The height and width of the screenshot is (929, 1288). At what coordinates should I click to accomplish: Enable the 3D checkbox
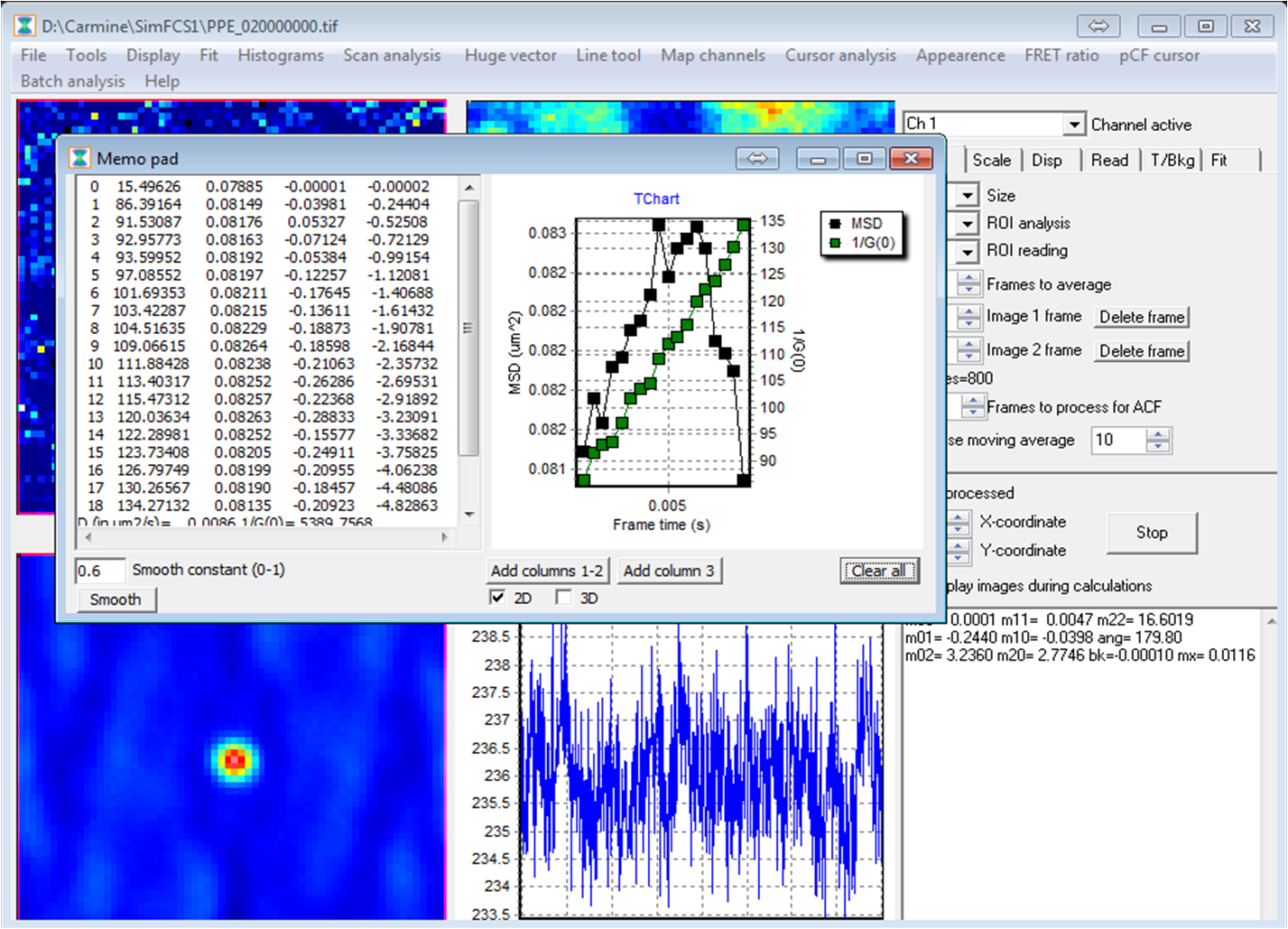pos(564,598)
